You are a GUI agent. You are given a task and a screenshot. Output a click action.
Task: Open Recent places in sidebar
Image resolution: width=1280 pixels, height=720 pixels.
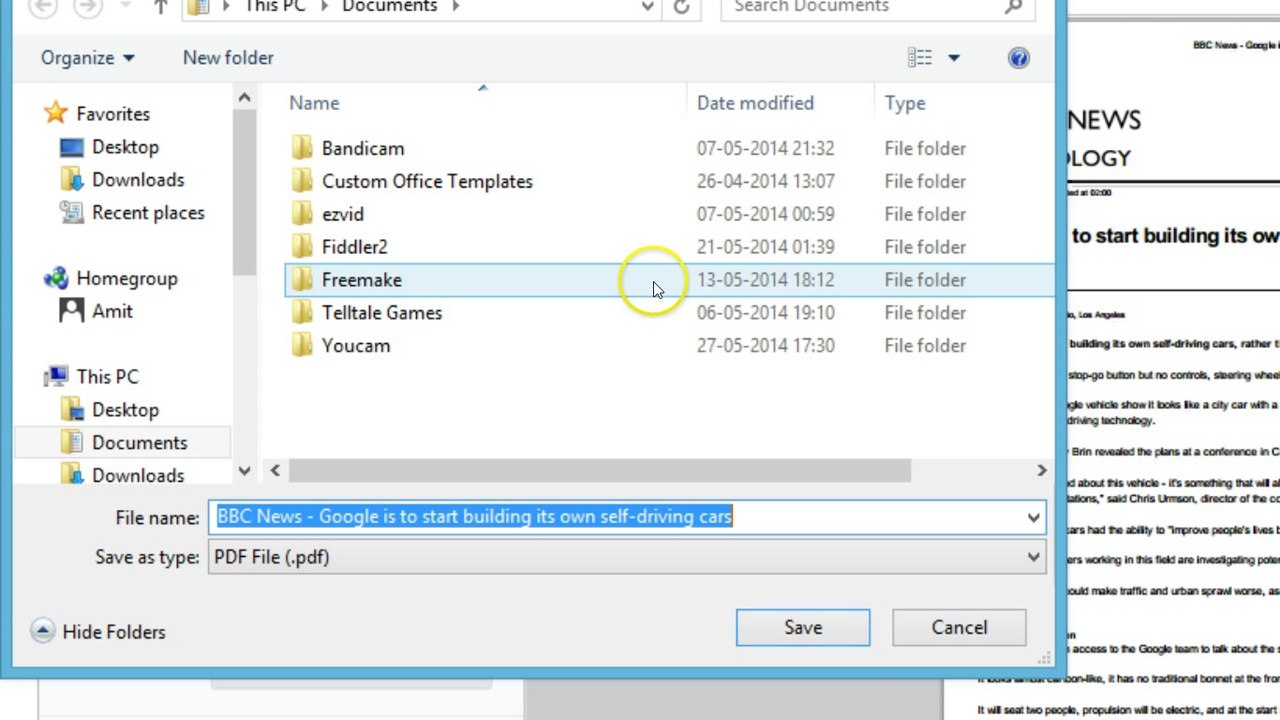pos(148,213)
